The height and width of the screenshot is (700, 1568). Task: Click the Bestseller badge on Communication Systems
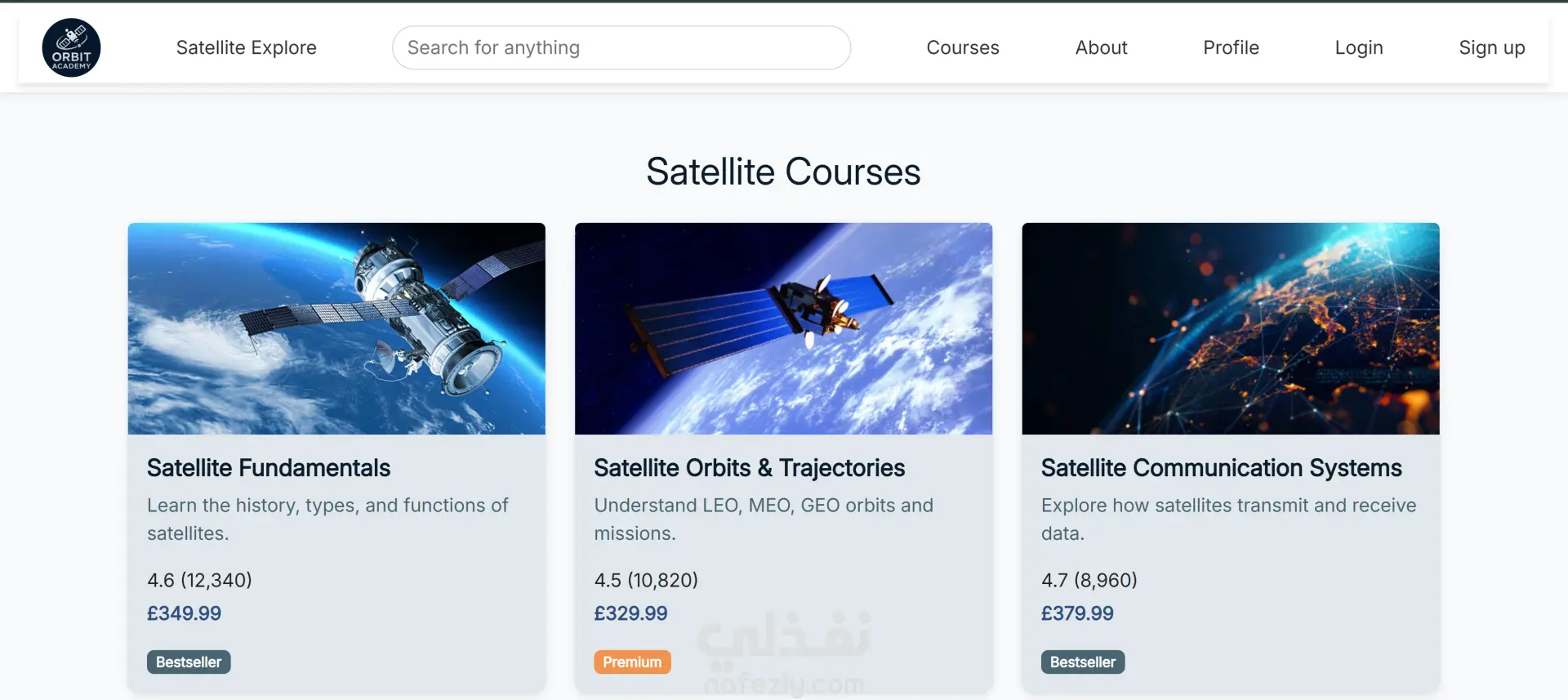(1082, 662)
